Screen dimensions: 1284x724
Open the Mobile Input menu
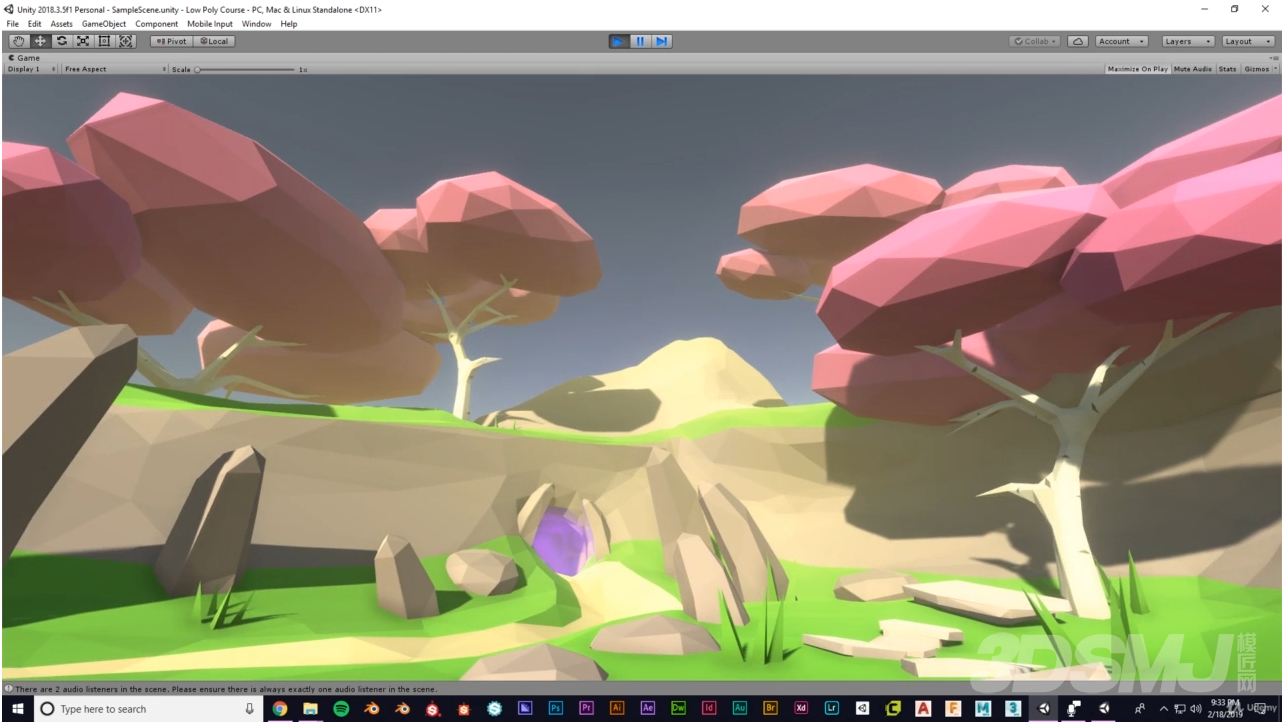point(210,24)
